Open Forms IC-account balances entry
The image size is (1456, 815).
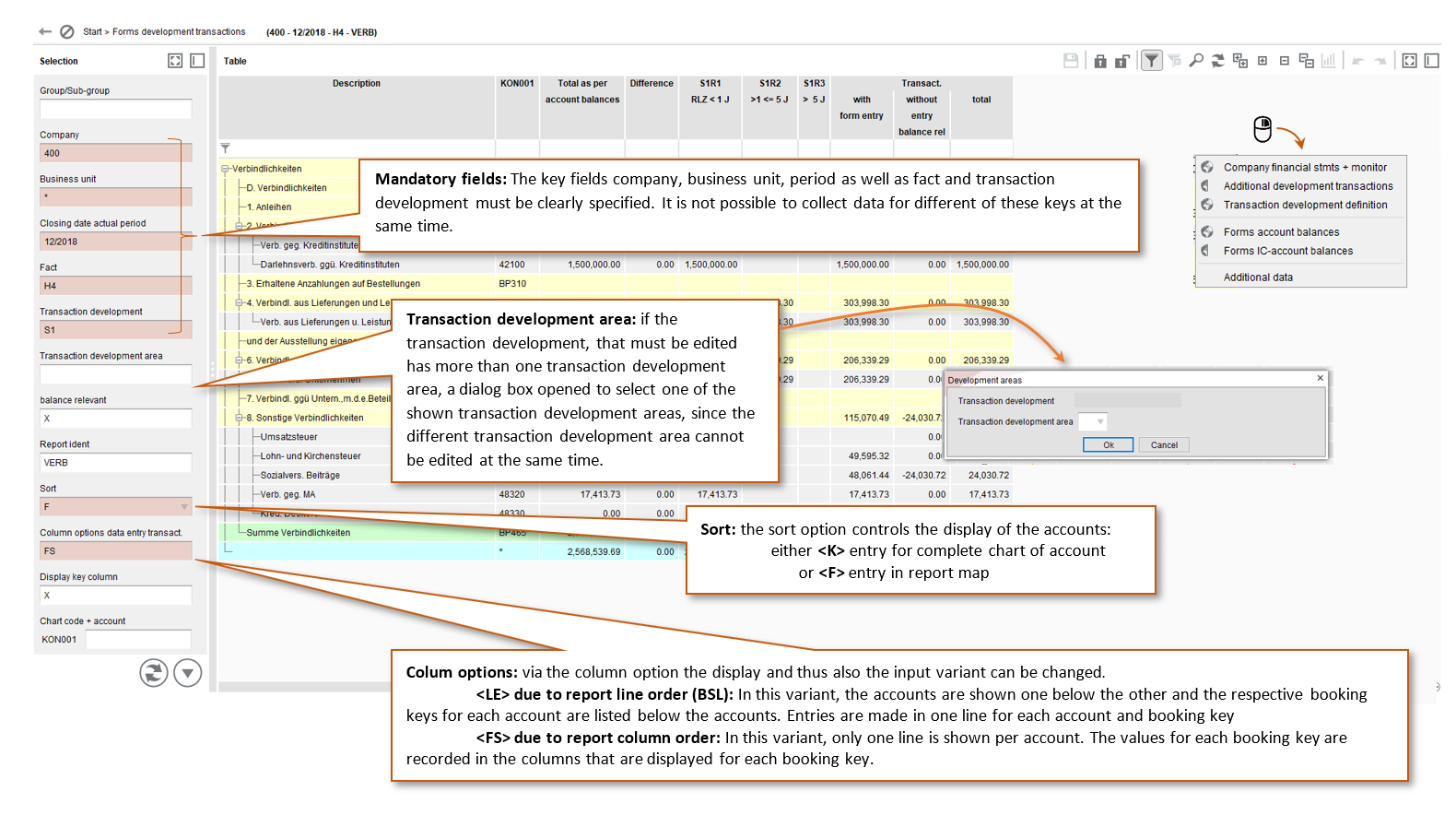tap(1288, 251)
